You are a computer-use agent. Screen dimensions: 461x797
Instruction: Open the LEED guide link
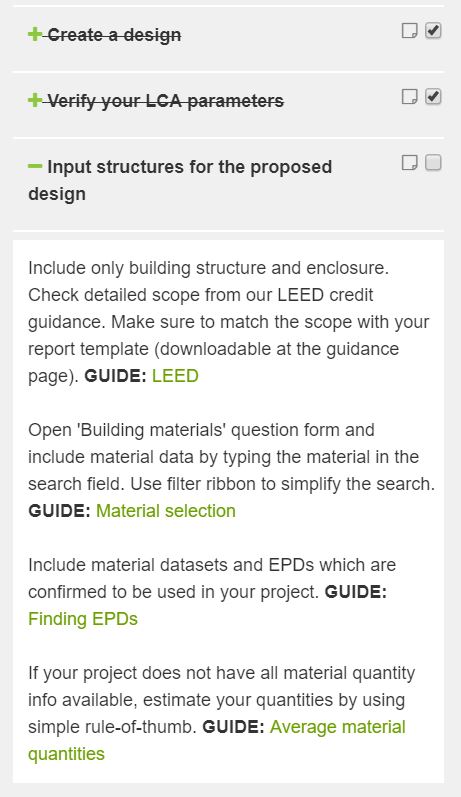tap(175, 376)
